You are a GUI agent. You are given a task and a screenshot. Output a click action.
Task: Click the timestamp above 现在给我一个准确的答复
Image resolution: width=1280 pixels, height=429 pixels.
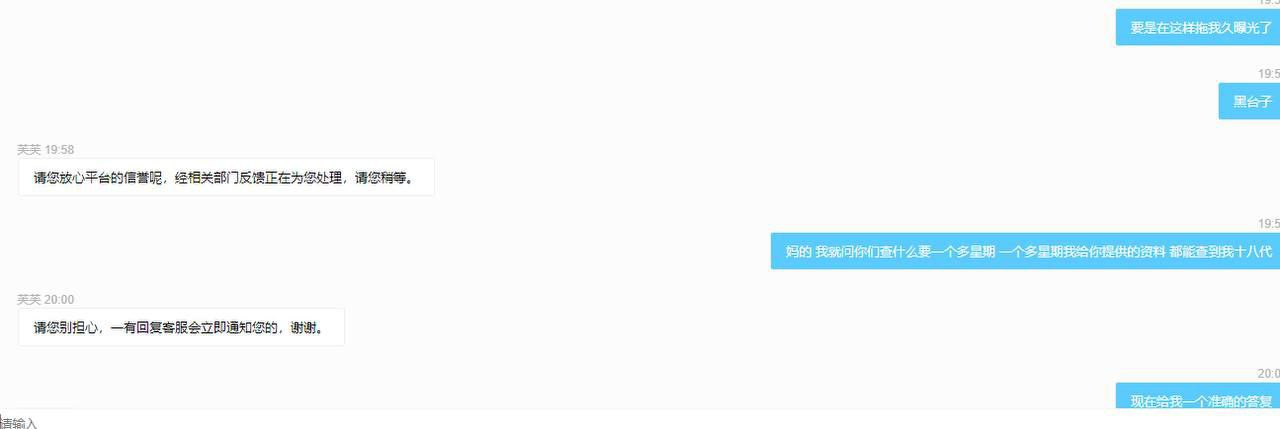tap(1269, 373)
